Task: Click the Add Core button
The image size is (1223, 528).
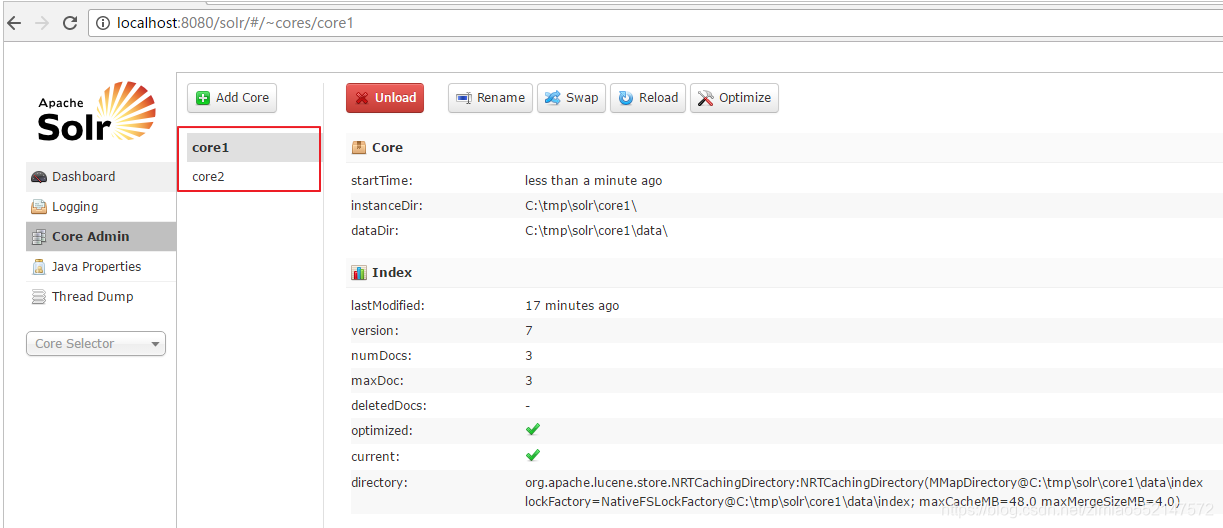Action: [232, 97]
